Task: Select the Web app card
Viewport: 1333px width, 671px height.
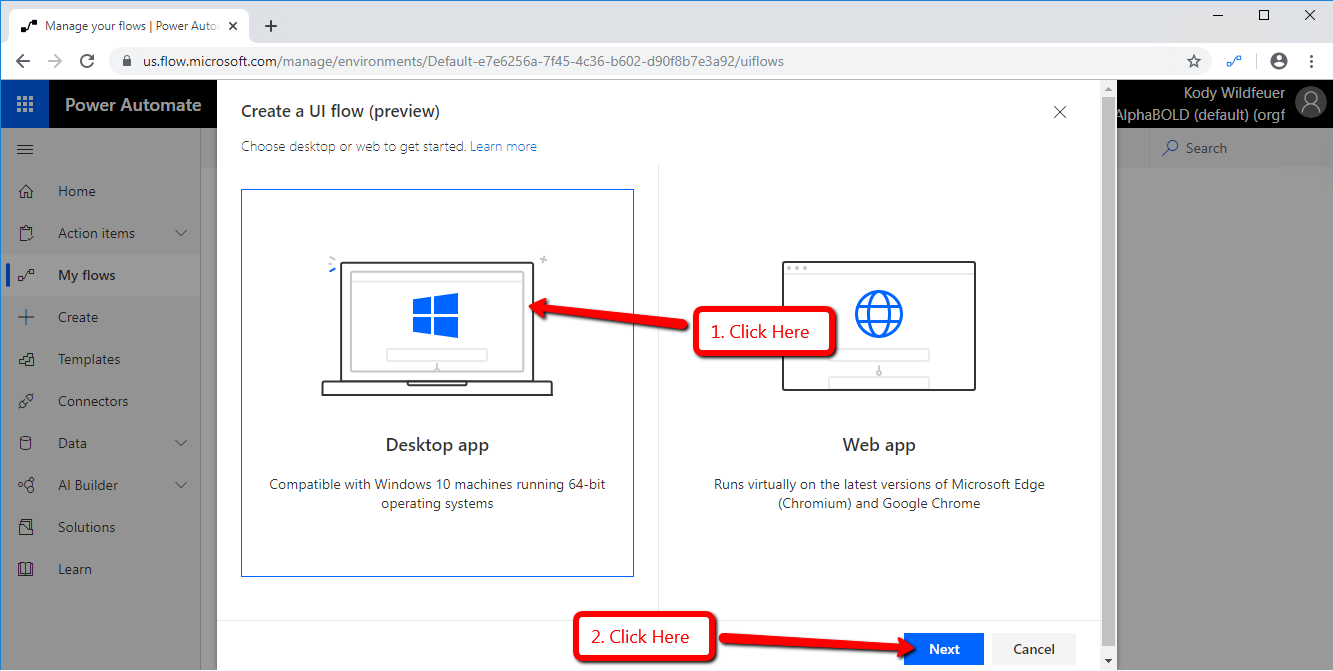Action: [879, 383]
